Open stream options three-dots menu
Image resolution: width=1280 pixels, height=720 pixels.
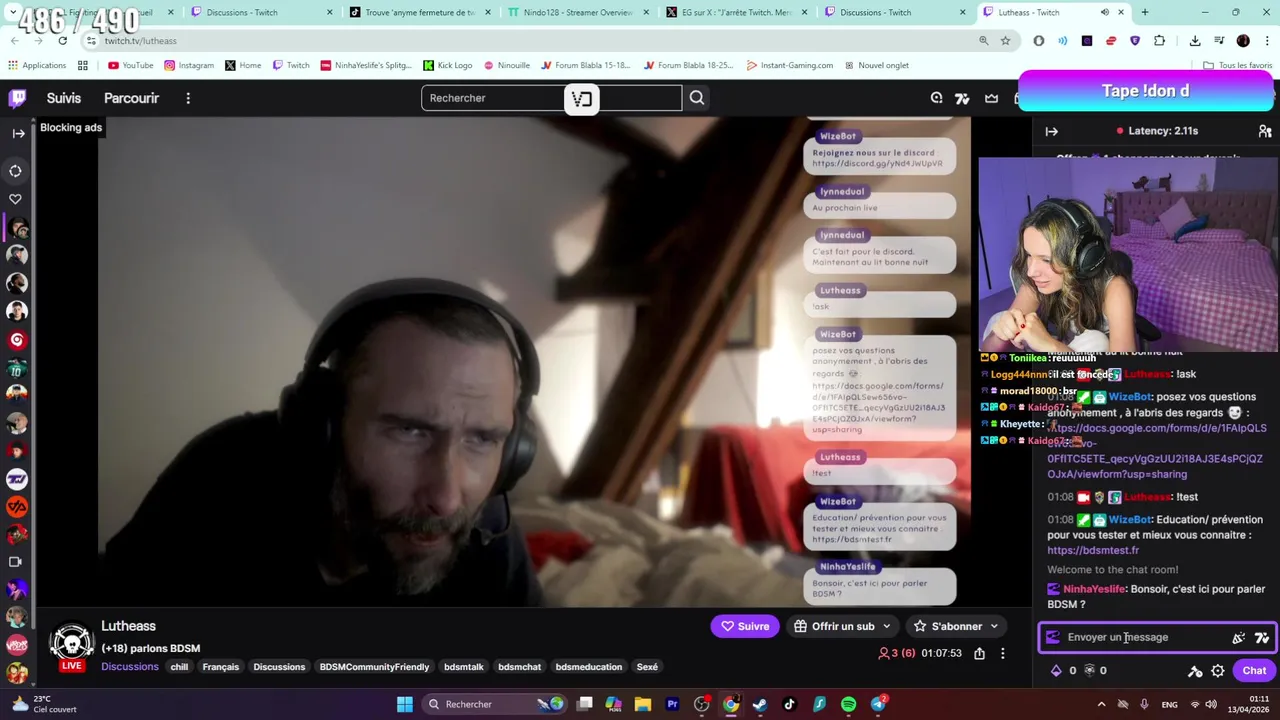[1002, 653]
